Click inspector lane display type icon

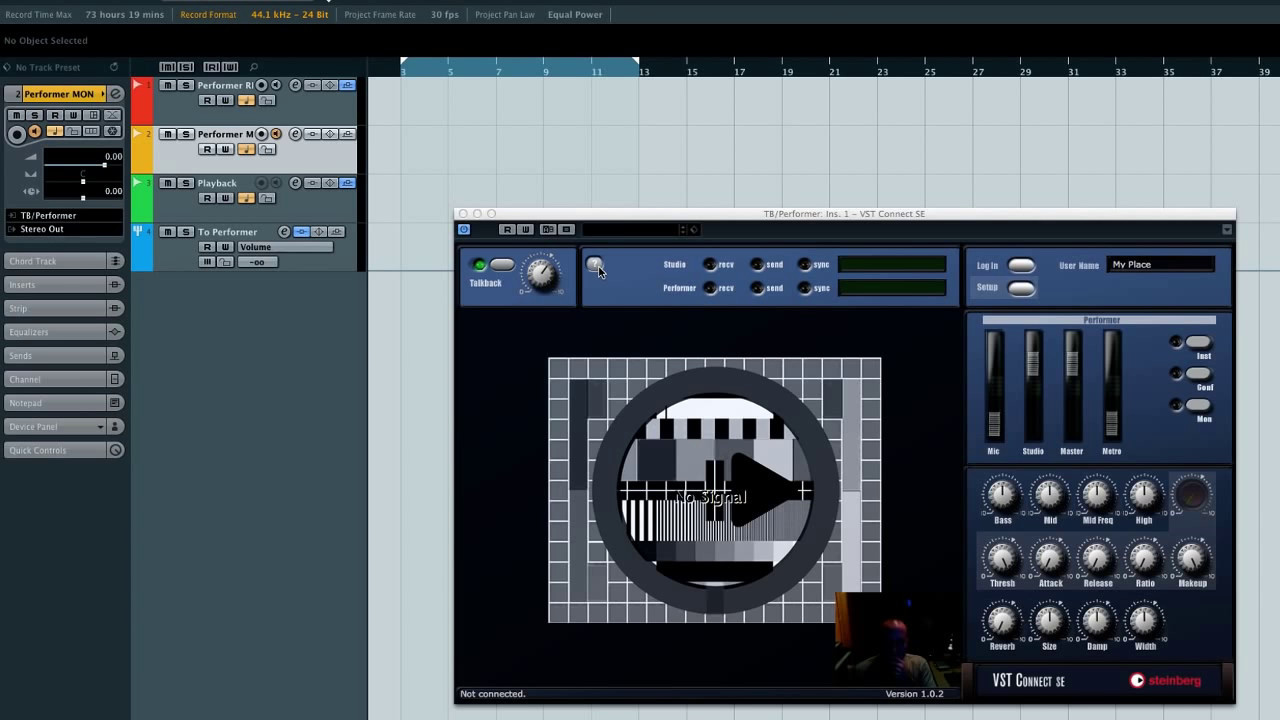coord(92,131)
